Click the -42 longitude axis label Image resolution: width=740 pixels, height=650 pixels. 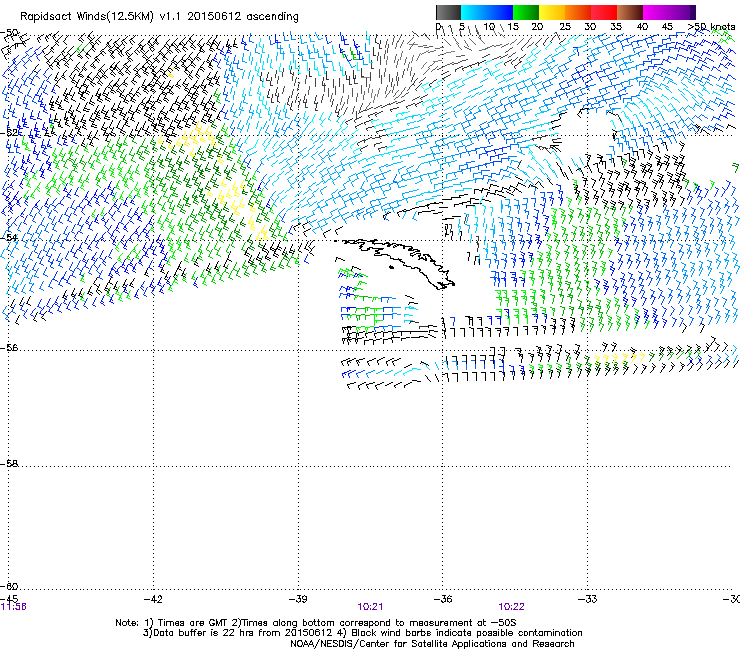153,599
